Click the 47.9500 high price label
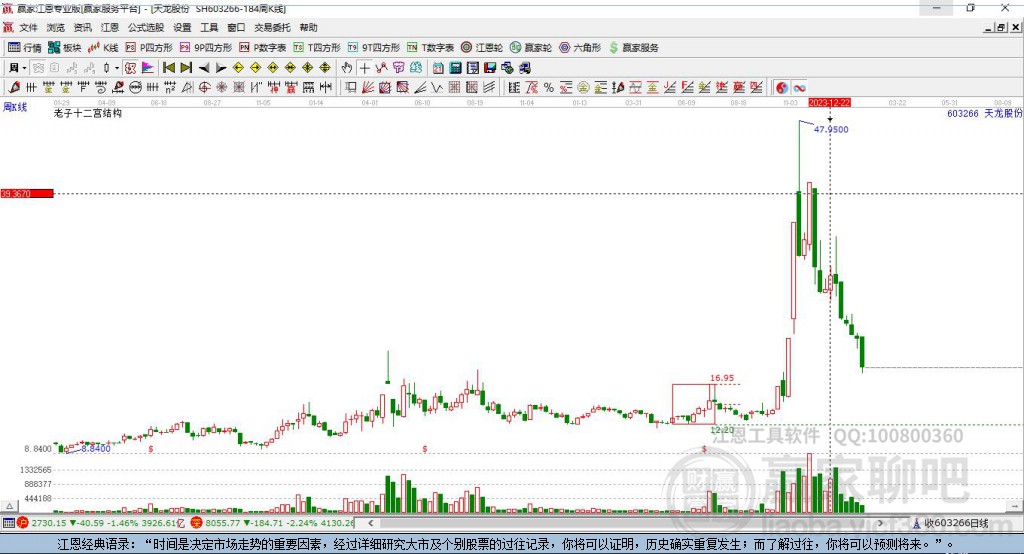The height and width of the screenshot is (554, 1024). pos(831,129)
